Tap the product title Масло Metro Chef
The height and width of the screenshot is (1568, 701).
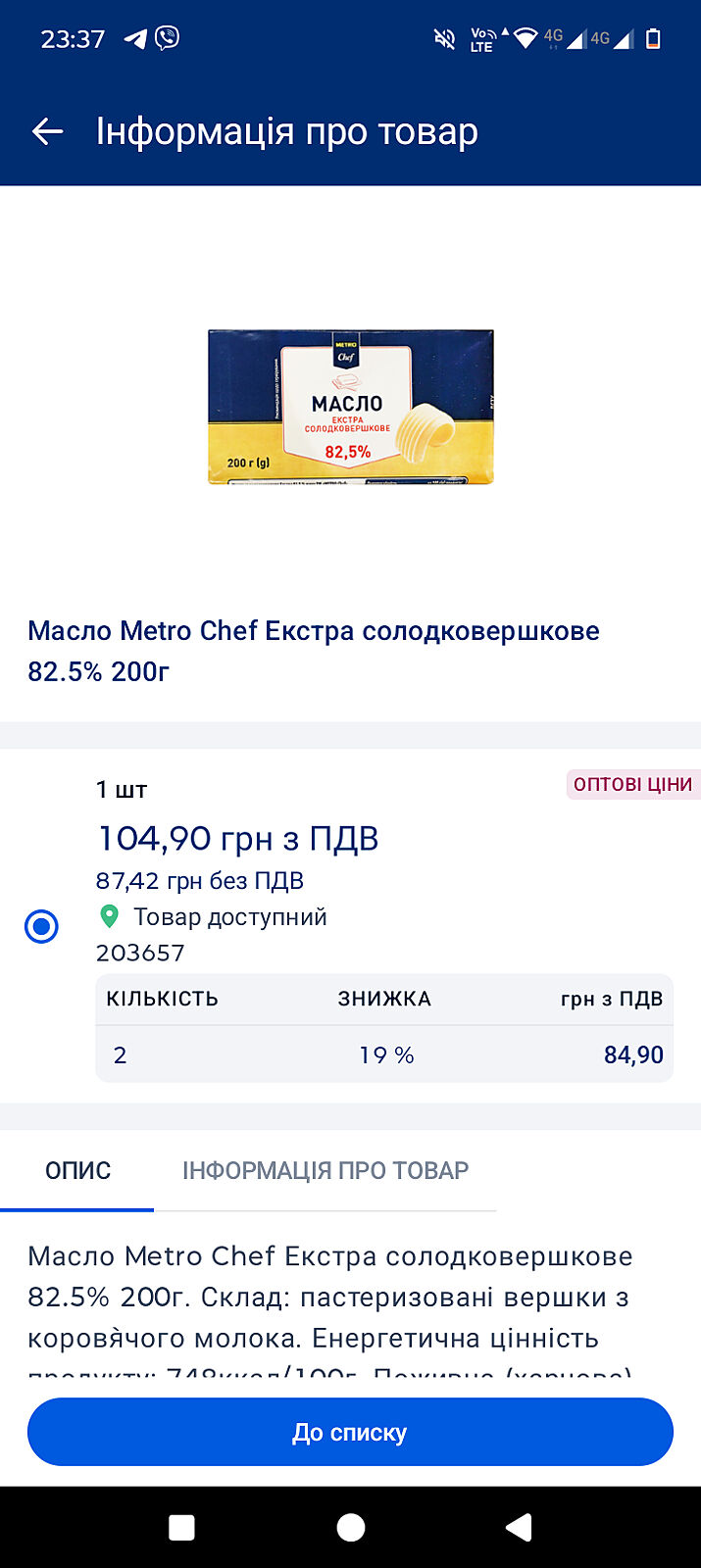314,651
